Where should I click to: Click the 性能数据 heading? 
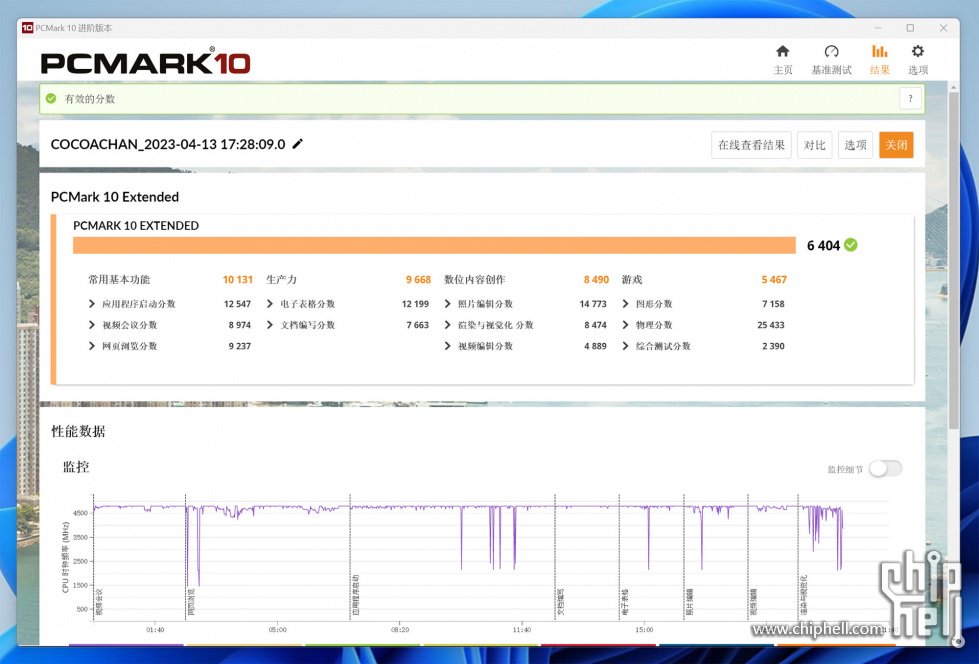tap(78, 432)
